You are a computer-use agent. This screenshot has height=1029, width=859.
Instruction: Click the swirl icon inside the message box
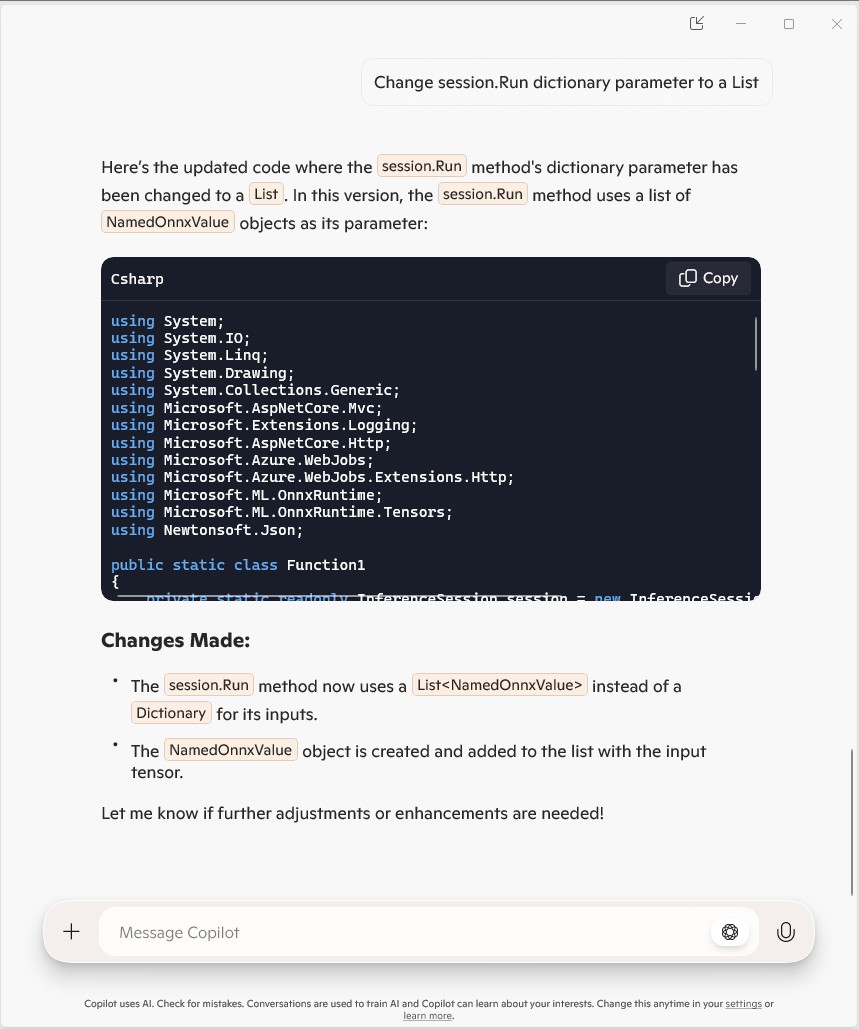point(730,932)
